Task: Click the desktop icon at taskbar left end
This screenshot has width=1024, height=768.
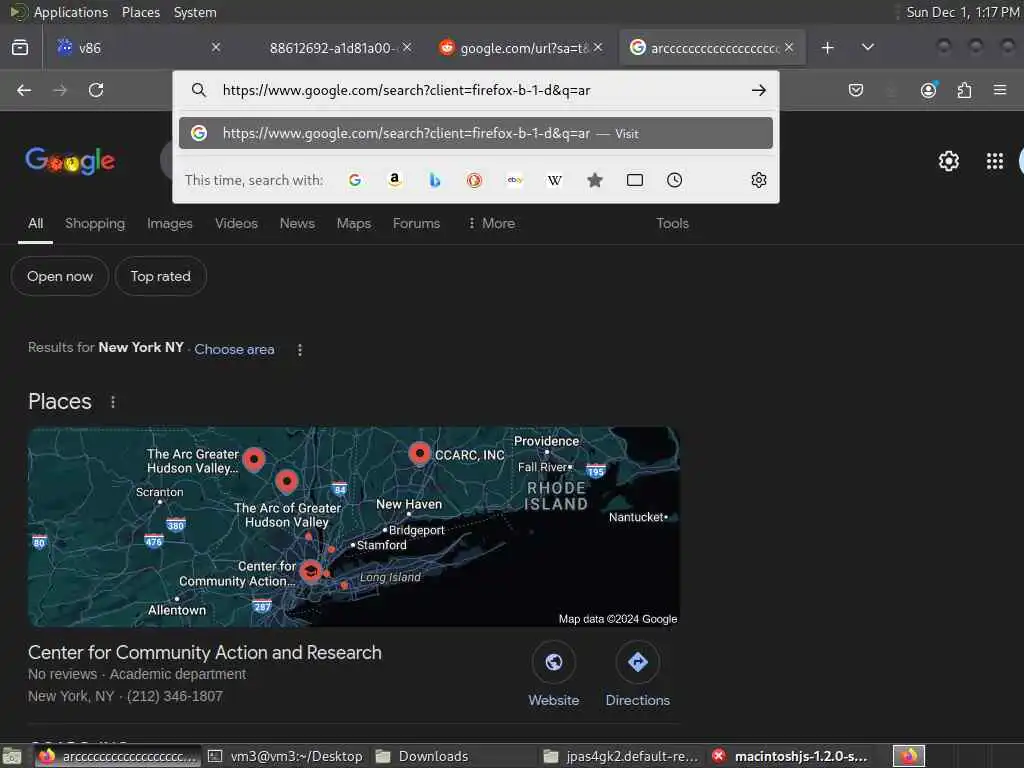Action: click(x=12, y=756)
